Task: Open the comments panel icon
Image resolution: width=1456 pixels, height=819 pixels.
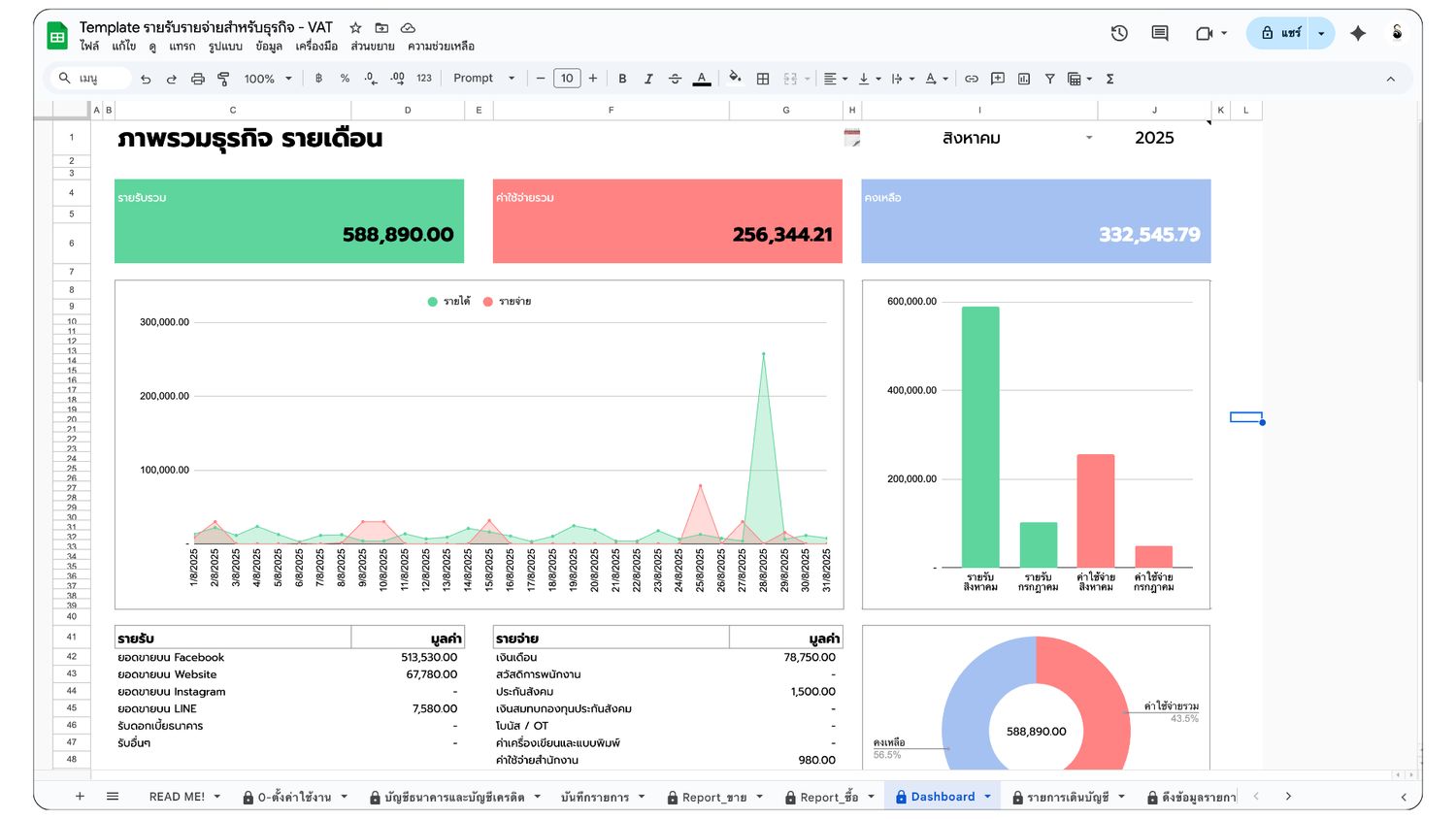Action: click(1159, 33)
